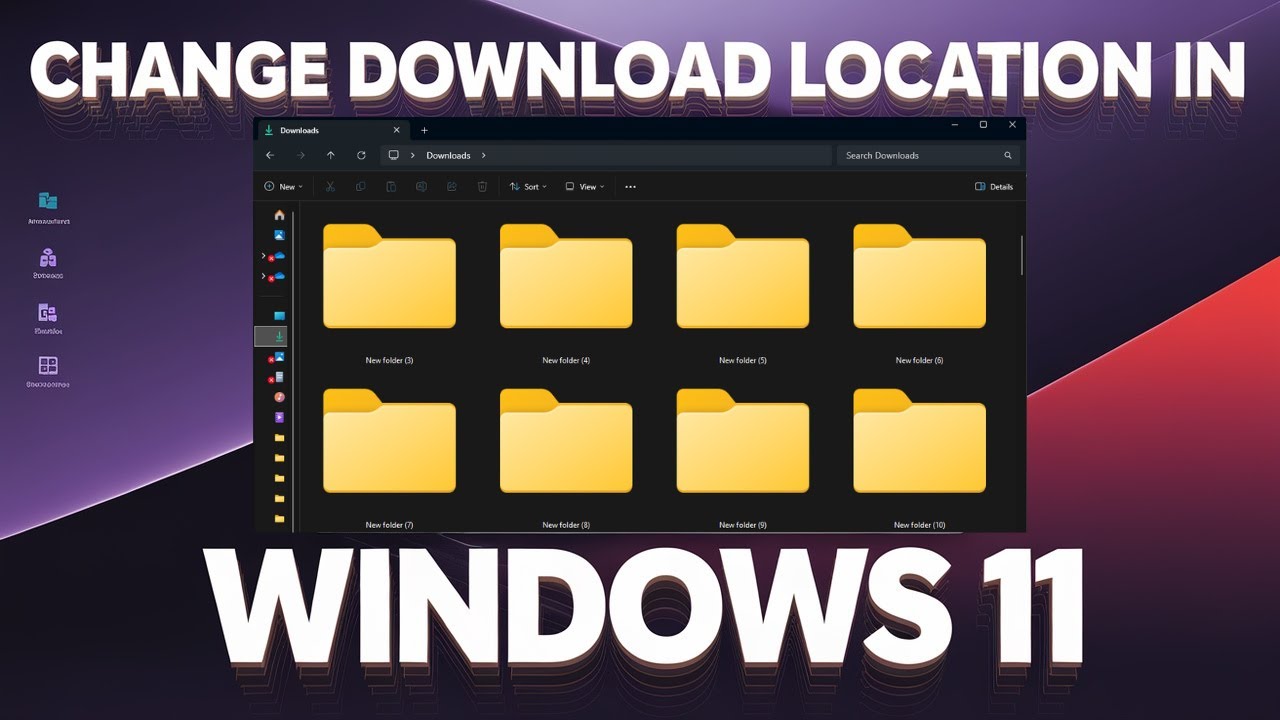Open Home in the sidebar
This screenshot has height=720, width=1280.
coord(279,215)
